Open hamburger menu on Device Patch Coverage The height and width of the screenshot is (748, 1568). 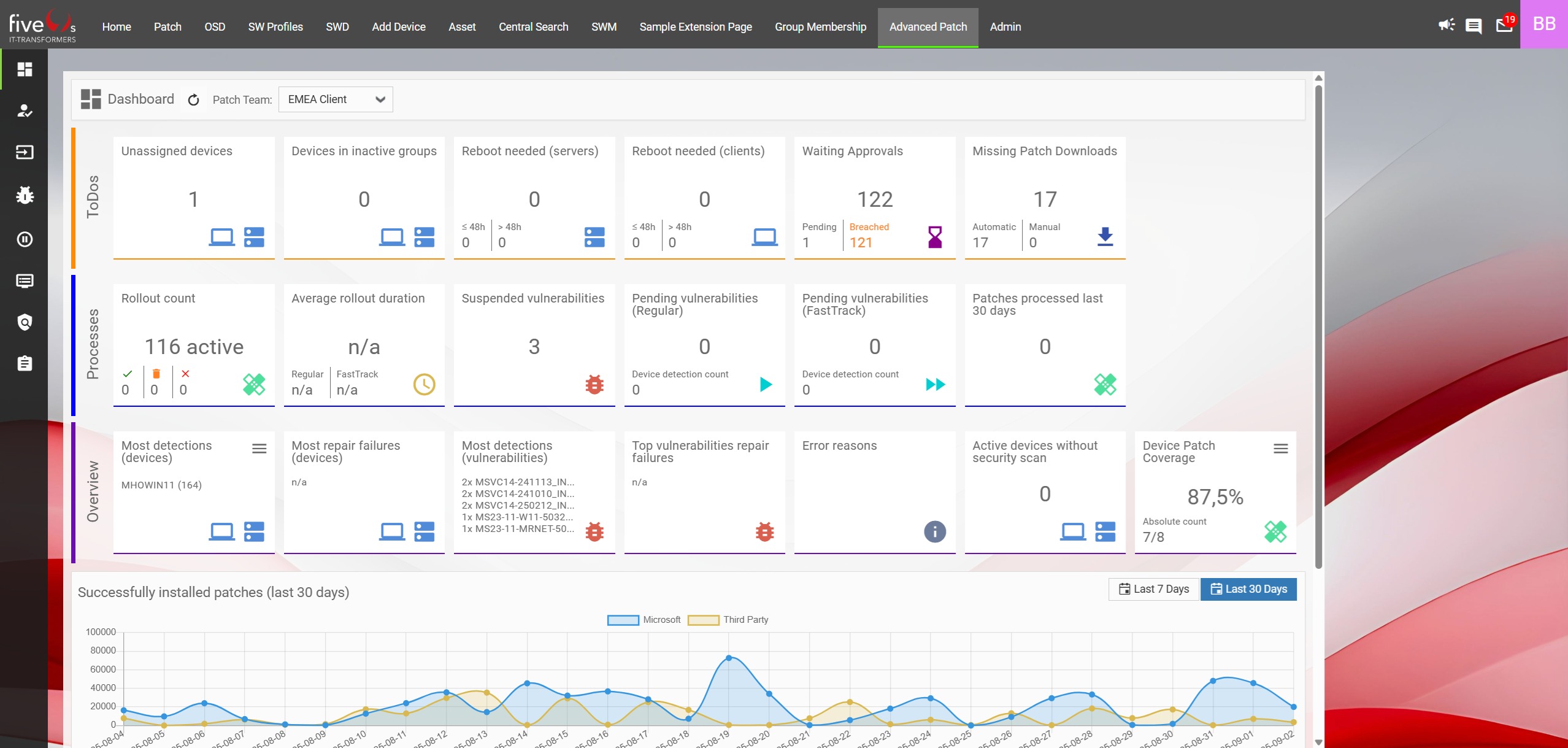point(1280,449)
